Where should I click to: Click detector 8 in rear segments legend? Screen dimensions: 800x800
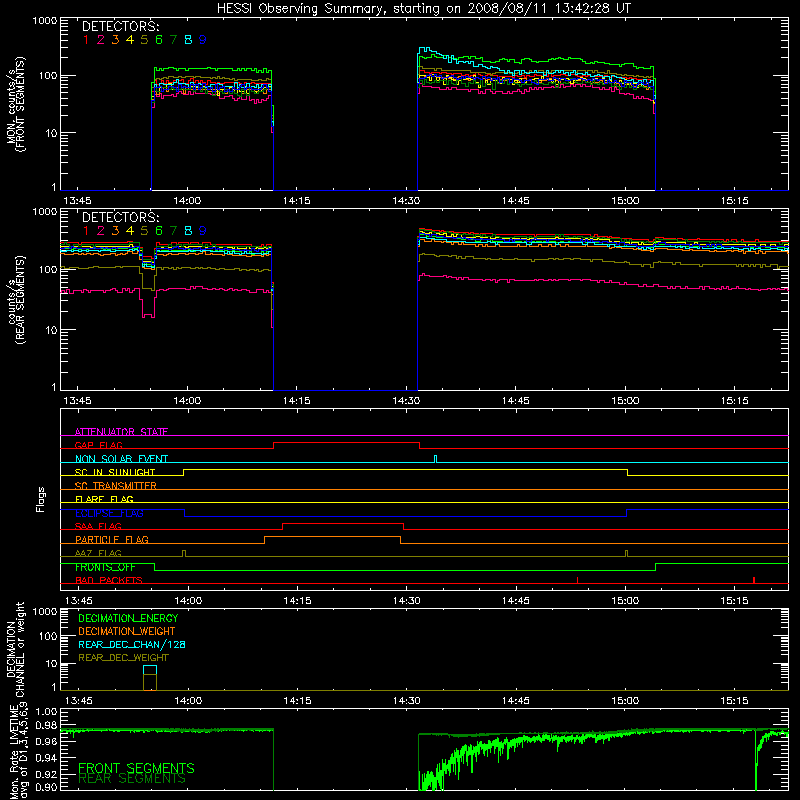point(188,231)
